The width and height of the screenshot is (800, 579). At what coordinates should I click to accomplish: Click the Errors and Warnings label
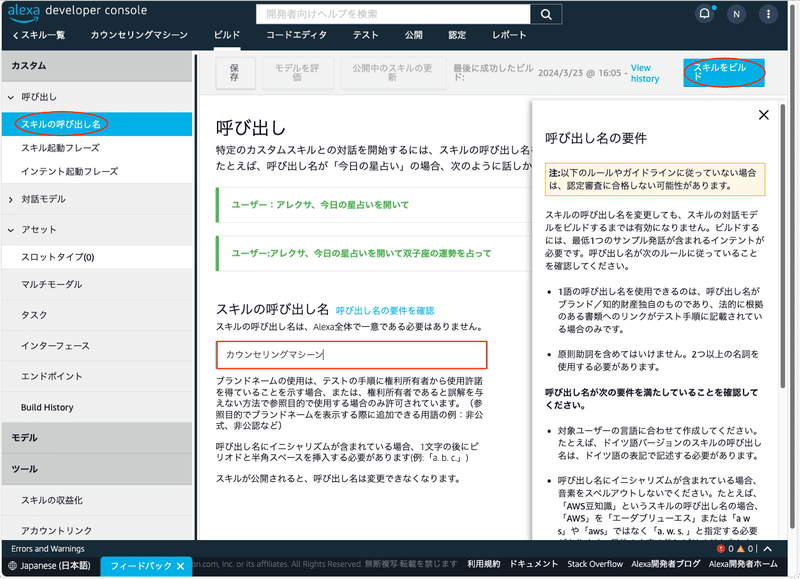click(x=48, y=549)
